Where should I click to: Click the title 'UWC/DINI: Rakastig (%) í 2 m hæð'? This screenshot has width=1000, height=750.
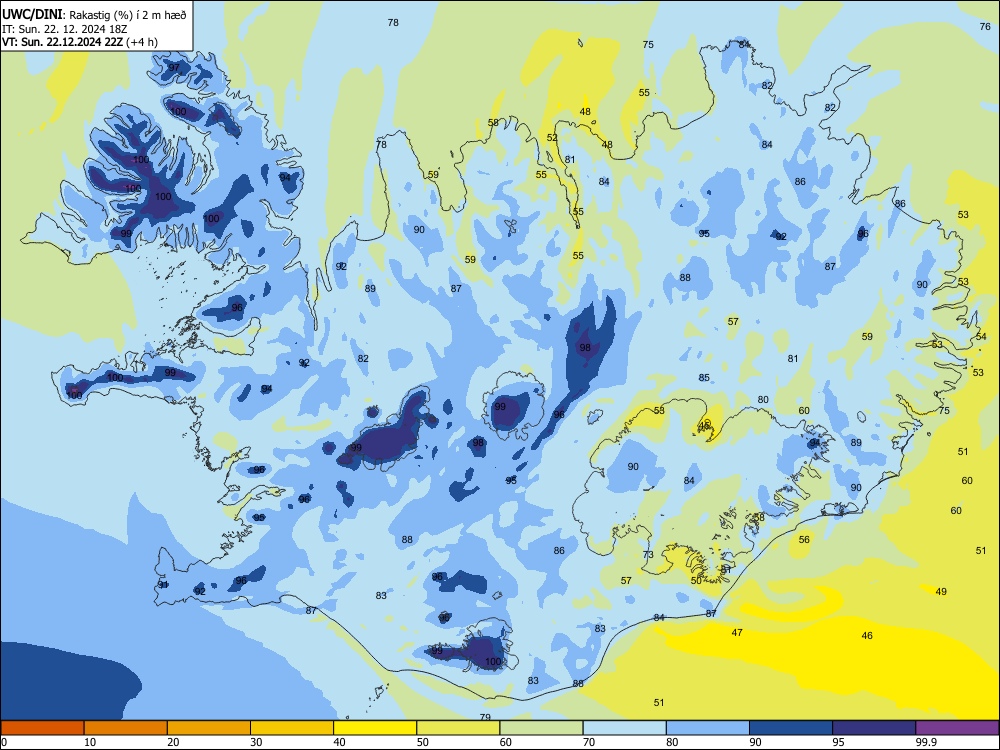tap(94, 15)
